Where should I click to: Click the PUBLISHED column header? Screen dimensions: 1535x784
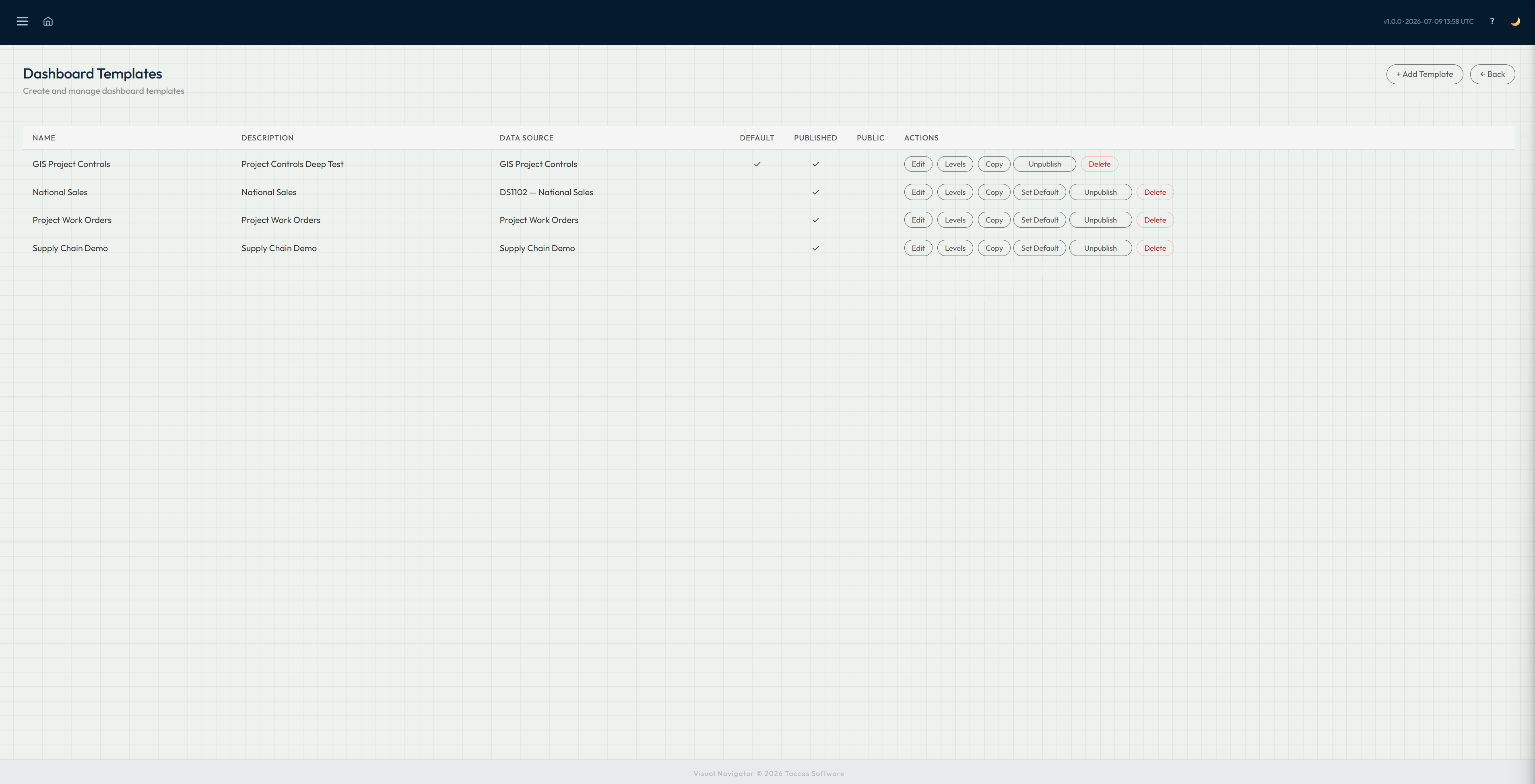815,138
